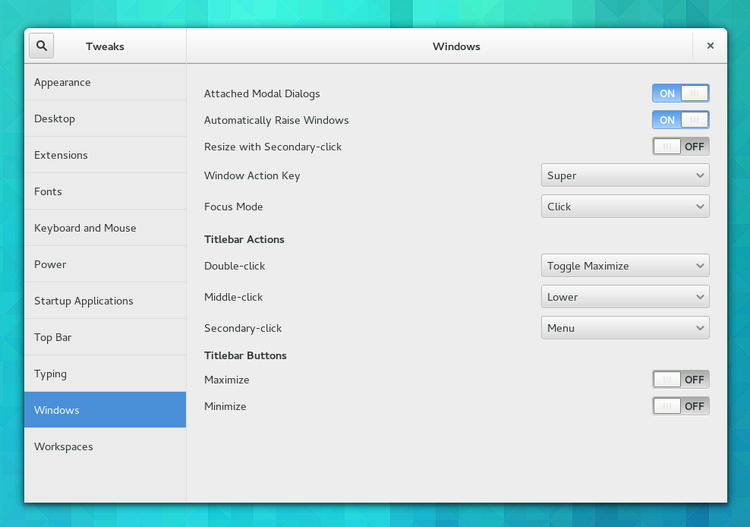This screenshot has width=750, height=527.
Task: Open Secondary-click Menu dropdown
Action: [625, 328]
